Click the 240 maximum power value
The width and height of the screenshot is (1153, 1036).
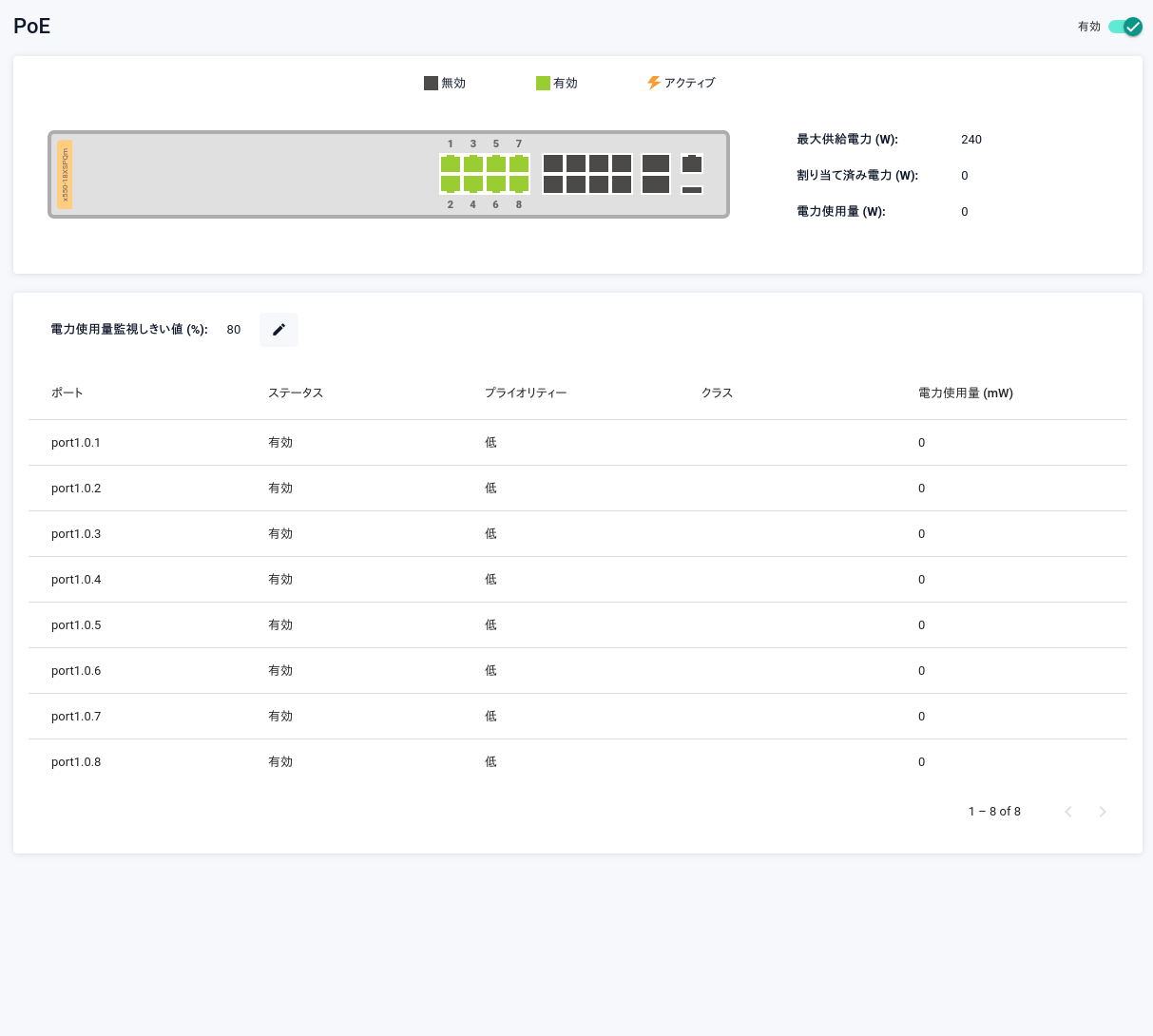click(971, 140)
